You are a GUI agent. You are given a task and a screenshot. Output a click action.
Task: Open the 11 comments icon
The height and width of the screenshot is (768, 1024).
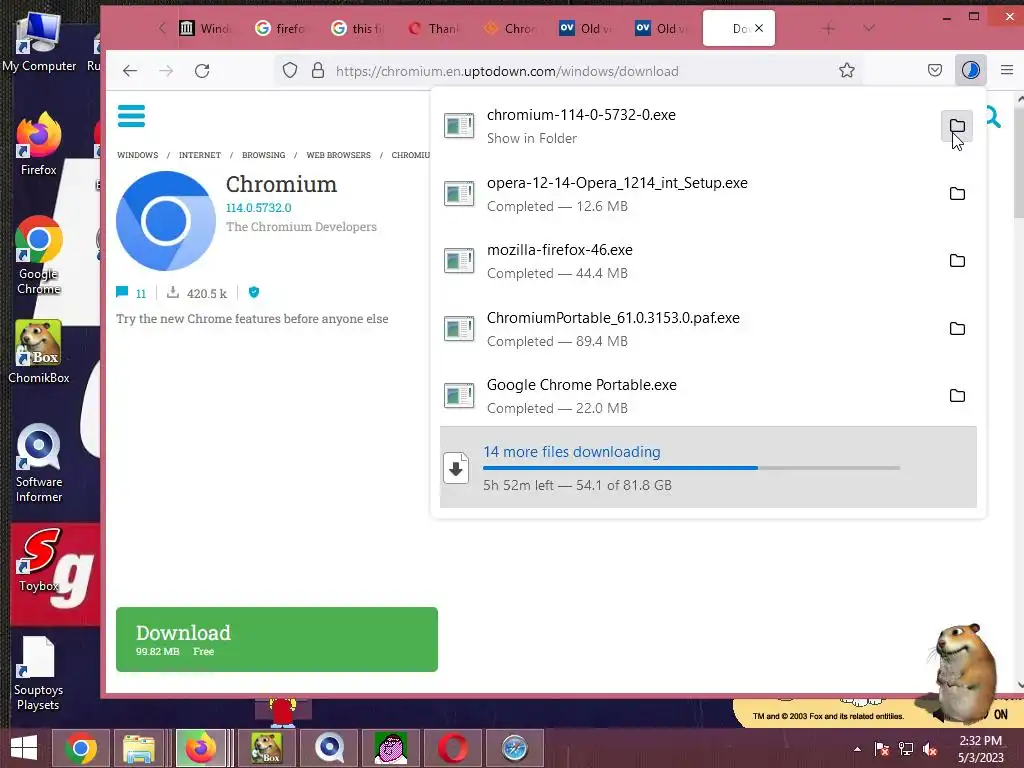click(122, 293)
